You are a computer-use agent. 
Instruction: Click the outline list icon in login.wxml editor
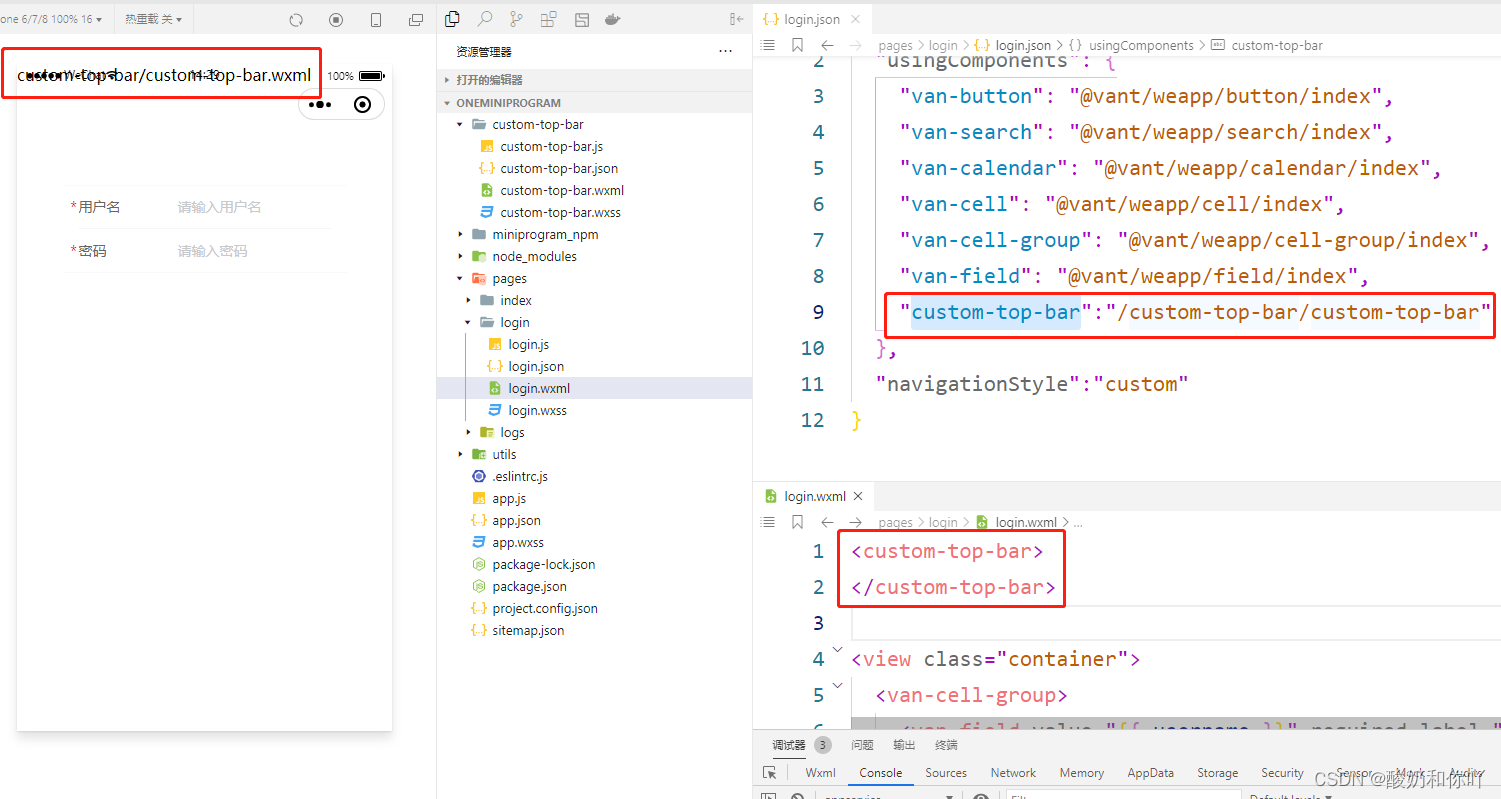click(x=768, y=522)
